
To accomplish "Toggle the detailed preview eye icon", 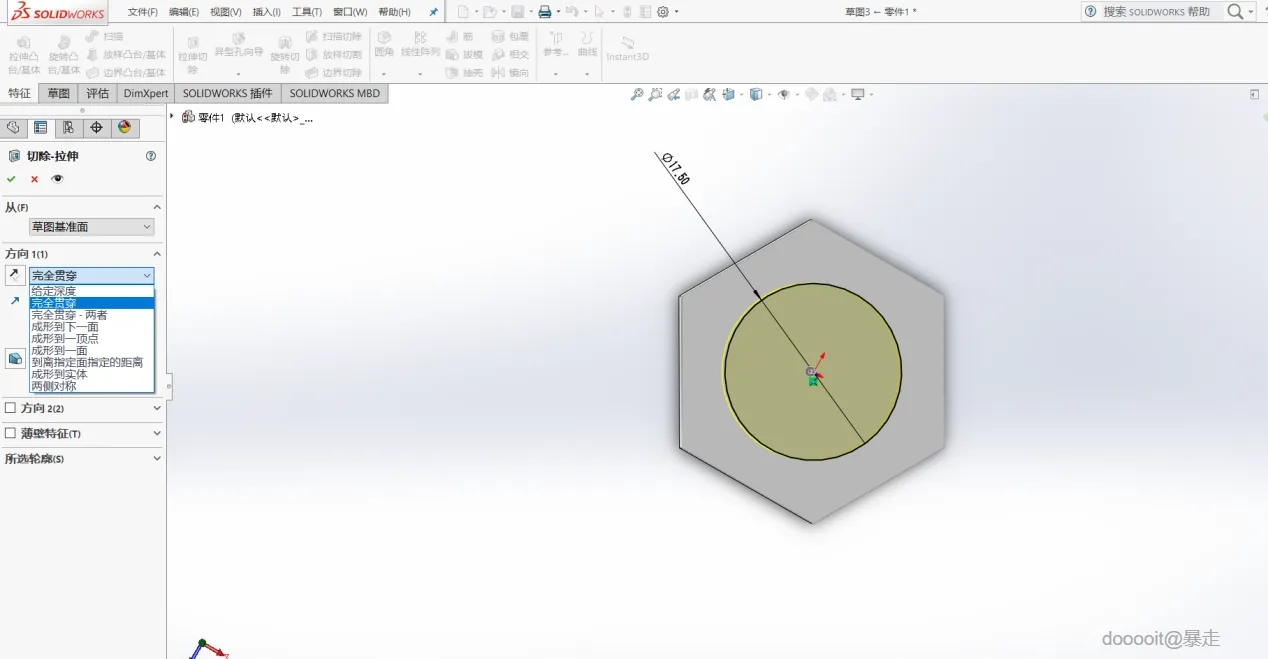I will 57,179.
